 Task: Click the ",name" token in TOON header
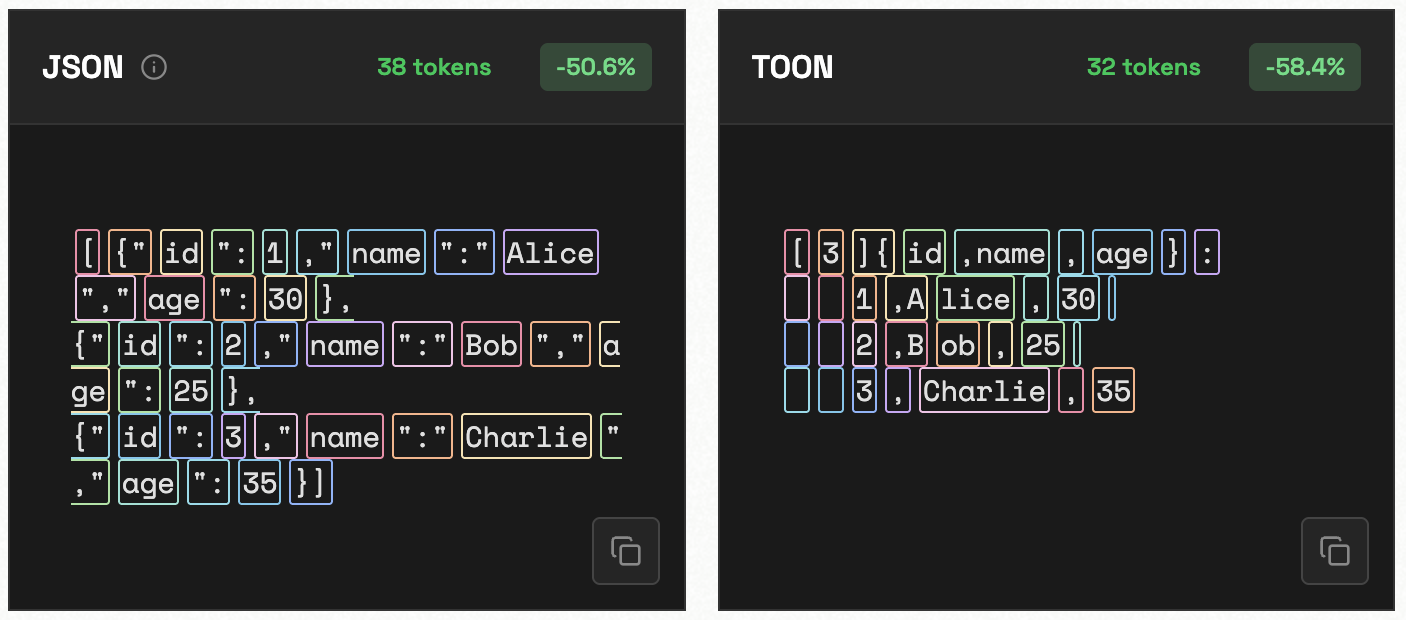(1002, 253)
